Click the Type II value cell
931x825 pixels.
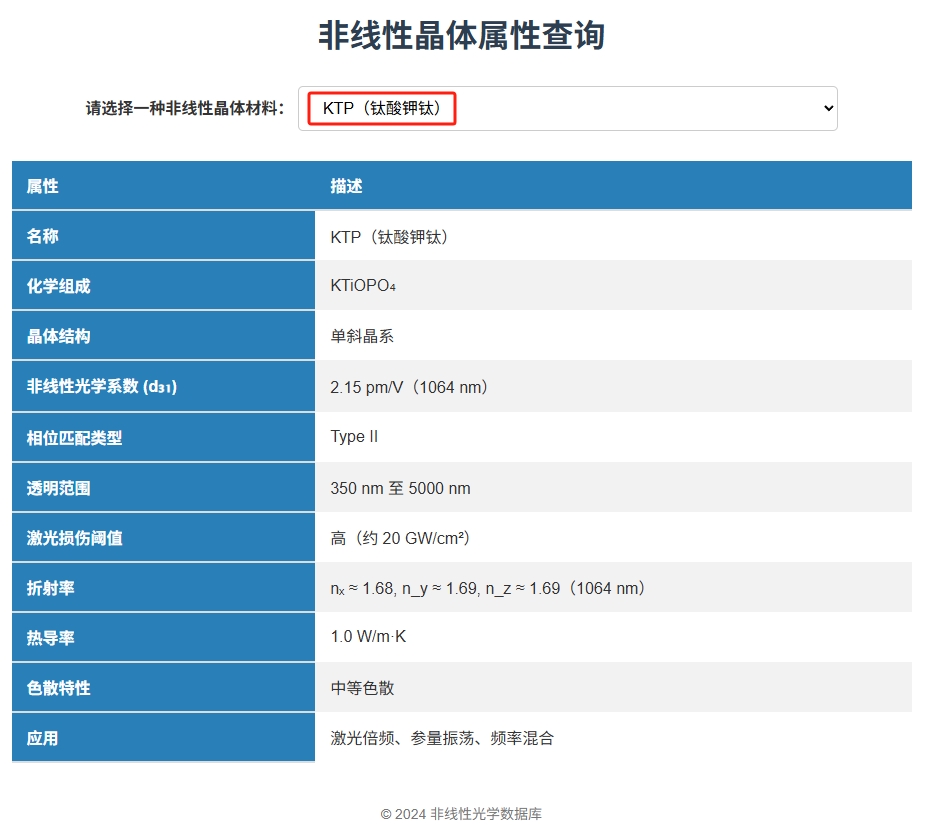[x=354, y=437]
